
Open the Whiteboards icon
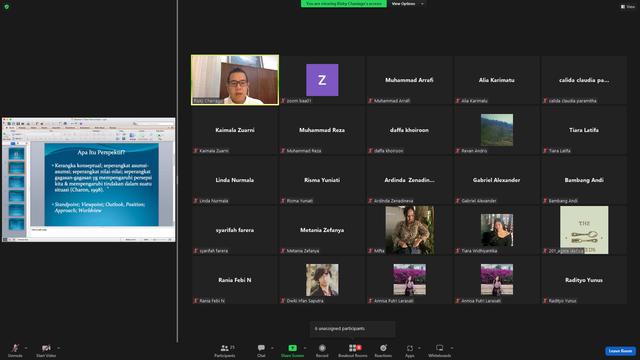(x=440, y=348)
